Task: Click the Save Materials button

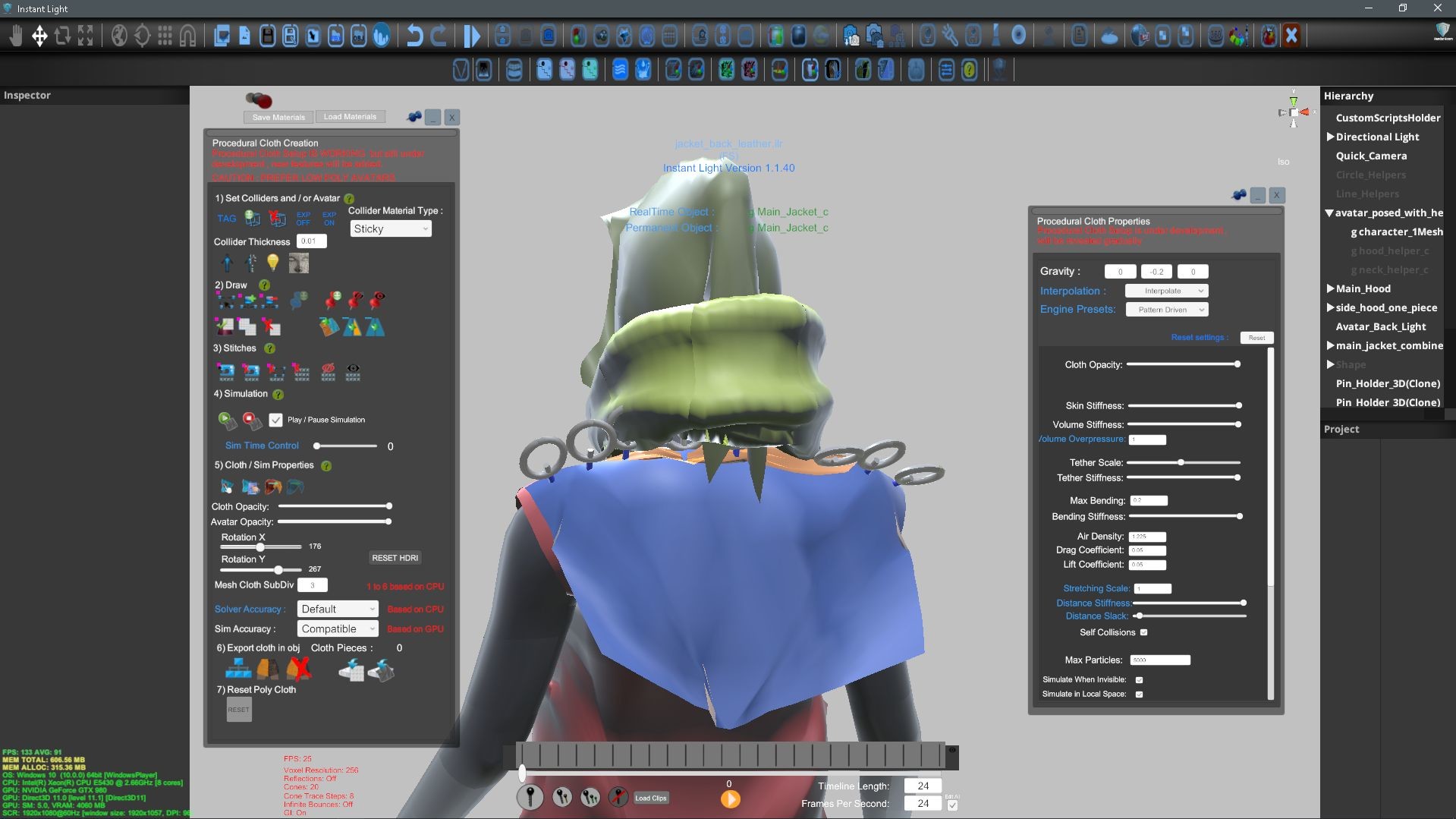Action: (277, 116)
